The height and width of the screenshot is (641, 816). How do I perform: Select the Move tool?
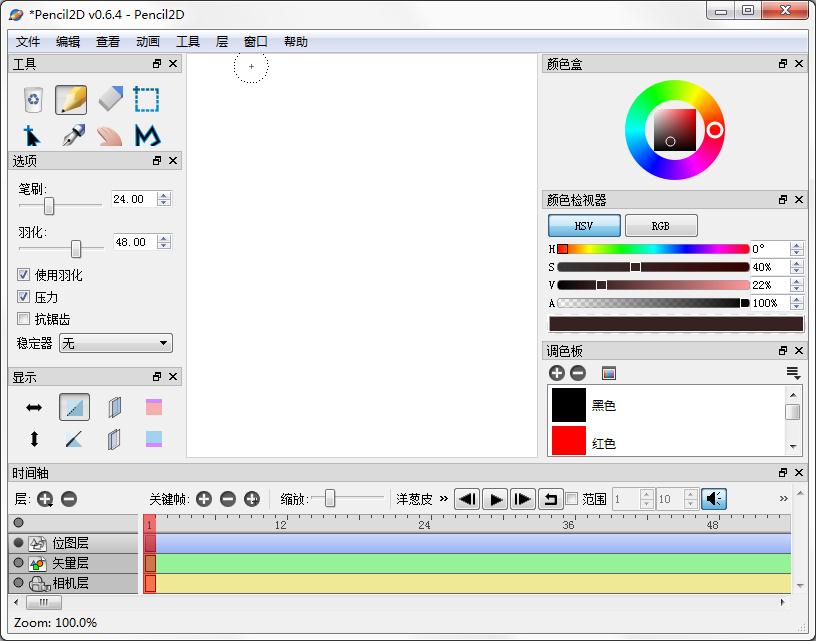pos(32,135)
